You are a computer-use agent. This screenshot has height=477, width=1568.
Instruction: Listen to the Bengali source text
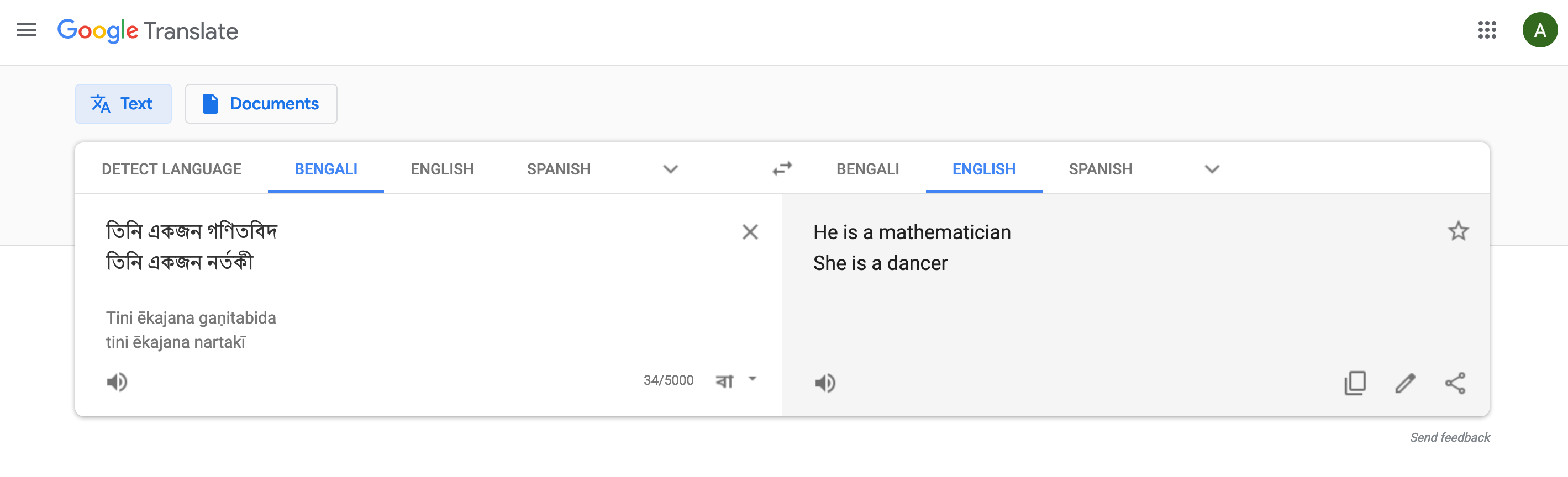117,382
